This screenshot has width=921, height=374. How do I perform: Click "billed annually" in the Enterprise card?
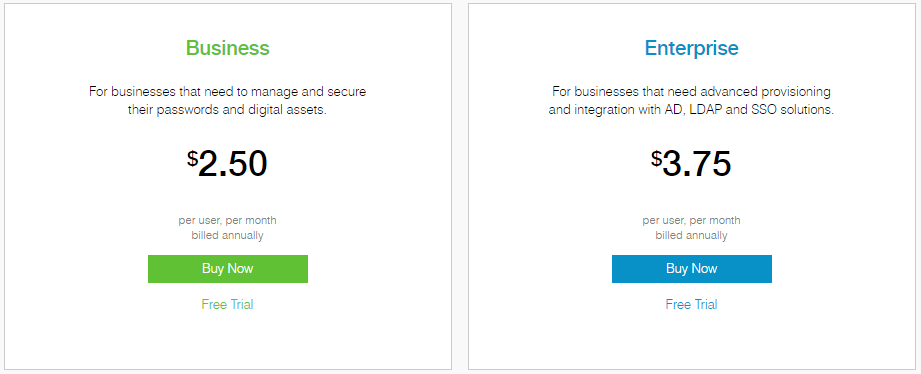coord(691,235)
